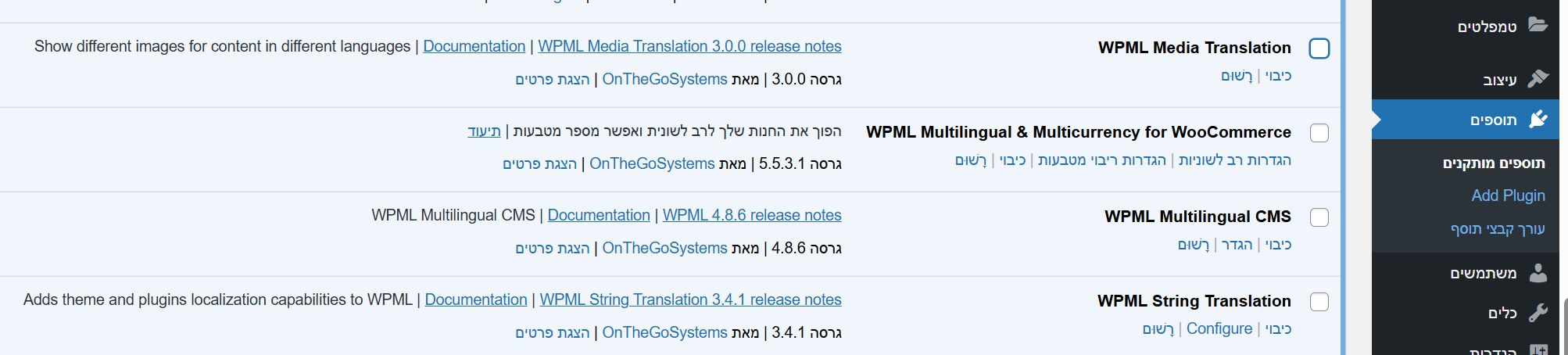Click Configure under WPML String Translation
1568x355 pixels.
pyautogui.click(x=1219, y=328)
